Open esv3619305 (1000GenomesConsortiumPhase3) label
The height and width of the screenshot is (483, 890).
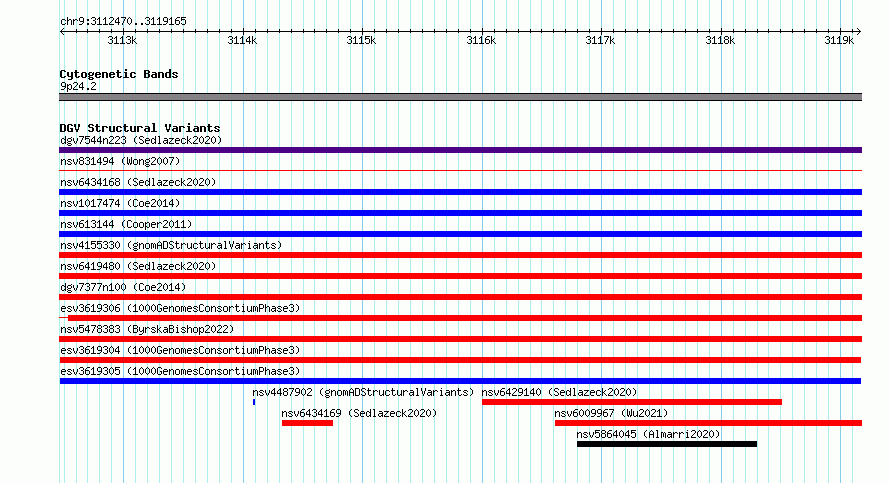pyautogui.click(x=180, y=371)
